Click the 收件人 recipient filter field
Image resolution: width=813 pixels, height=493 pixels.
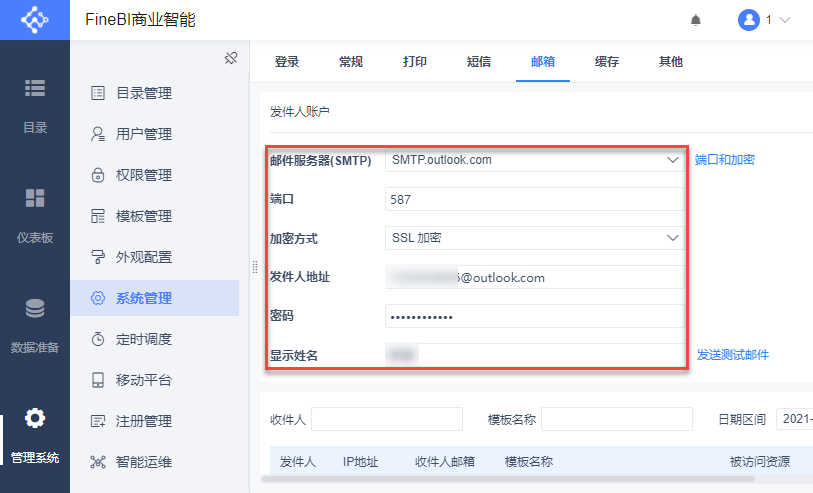(x=387, y=419)
